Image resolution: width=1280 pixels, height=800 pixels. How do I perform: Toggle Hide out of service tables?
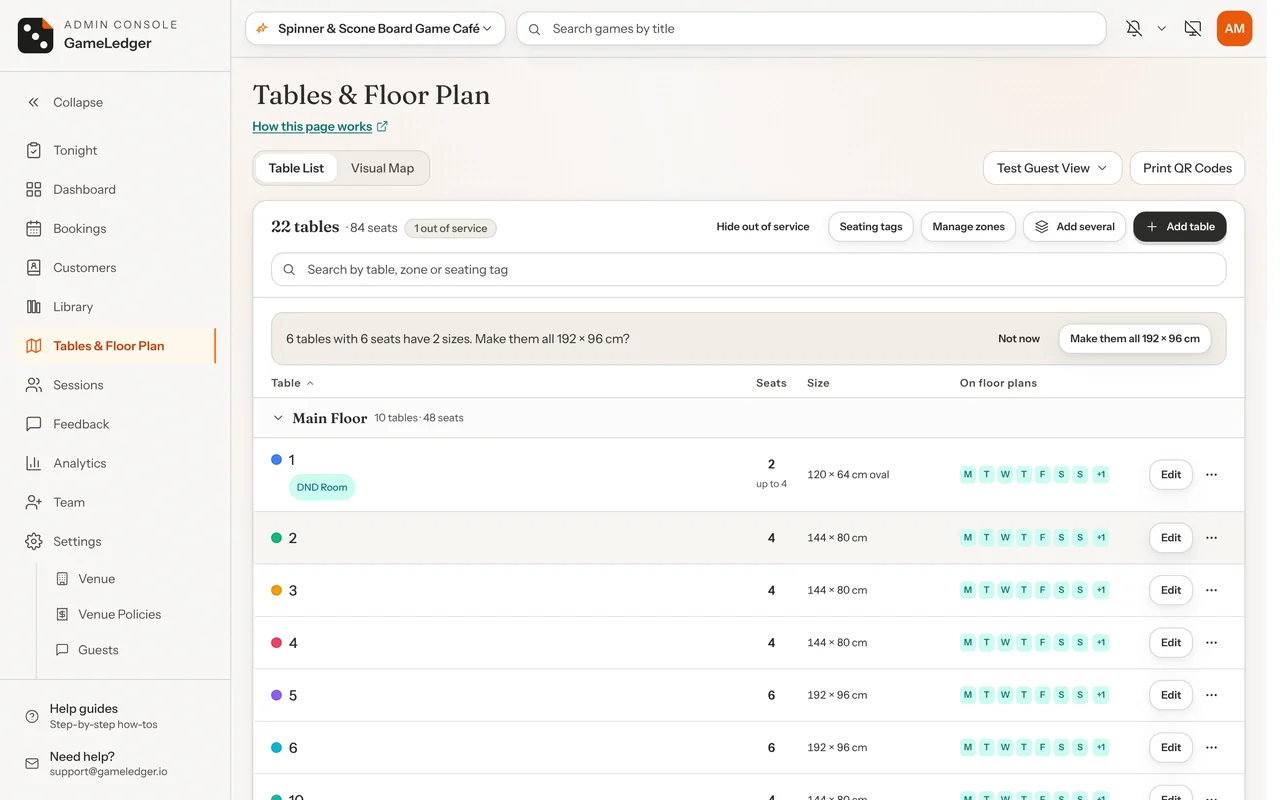coord(763,227)
